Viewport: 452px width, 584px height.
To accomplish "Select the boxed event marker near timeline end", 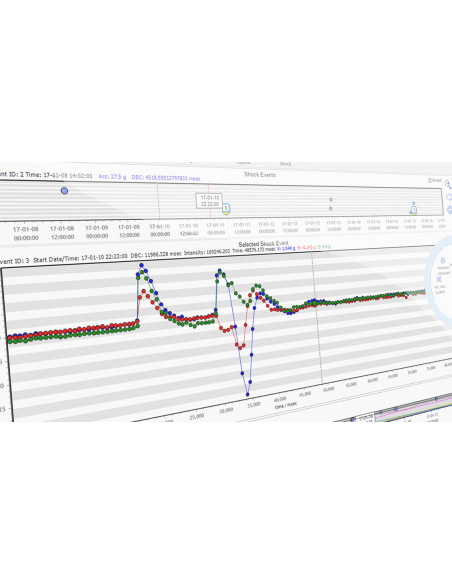I will coord(413,211).
